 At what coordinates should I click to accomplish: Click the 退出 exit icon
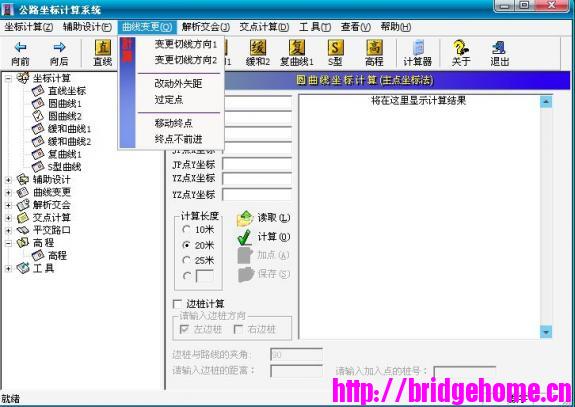coord(499,48)
